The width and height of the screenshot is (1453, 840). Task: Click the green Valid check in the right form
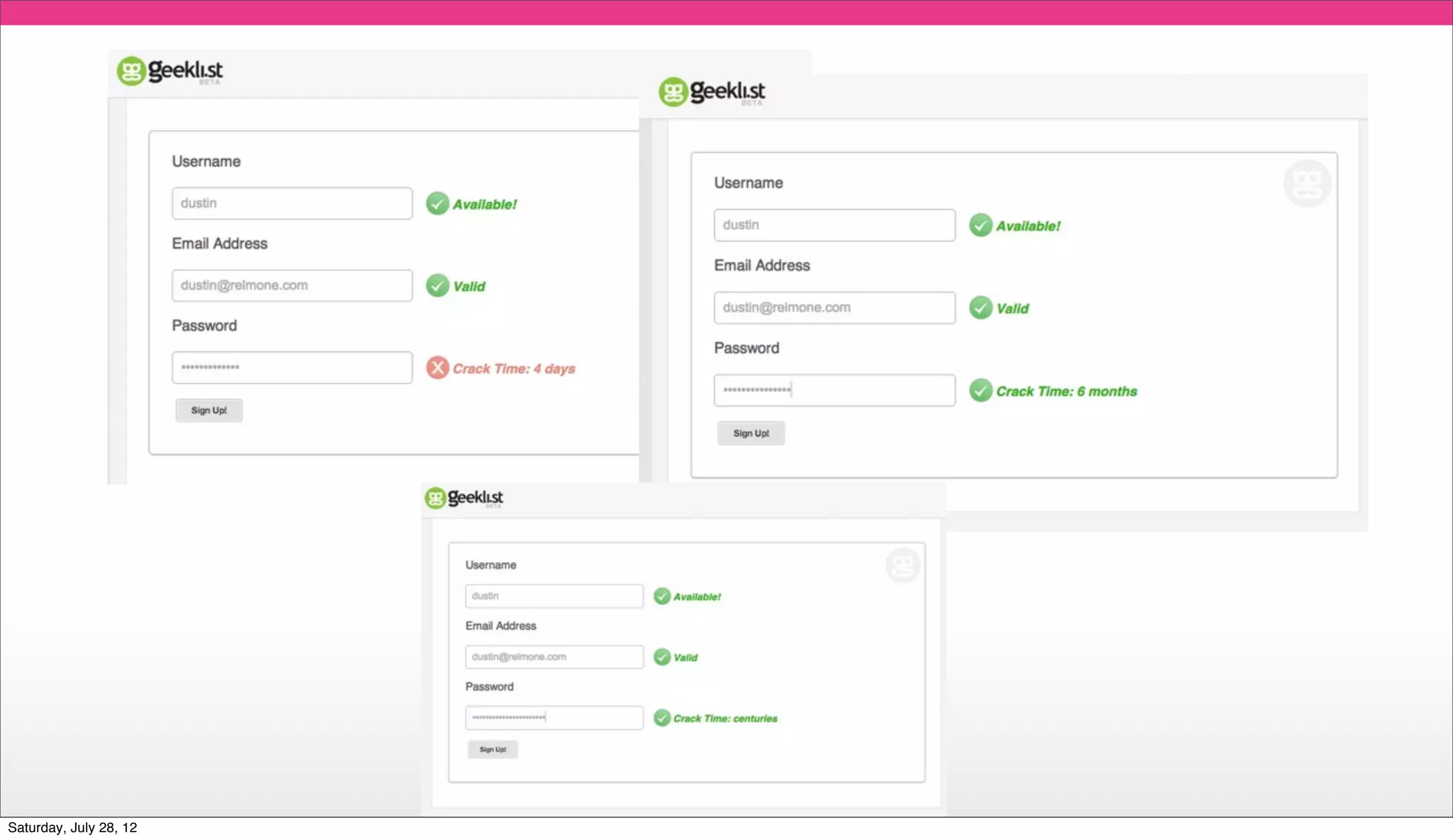[980, 308]
